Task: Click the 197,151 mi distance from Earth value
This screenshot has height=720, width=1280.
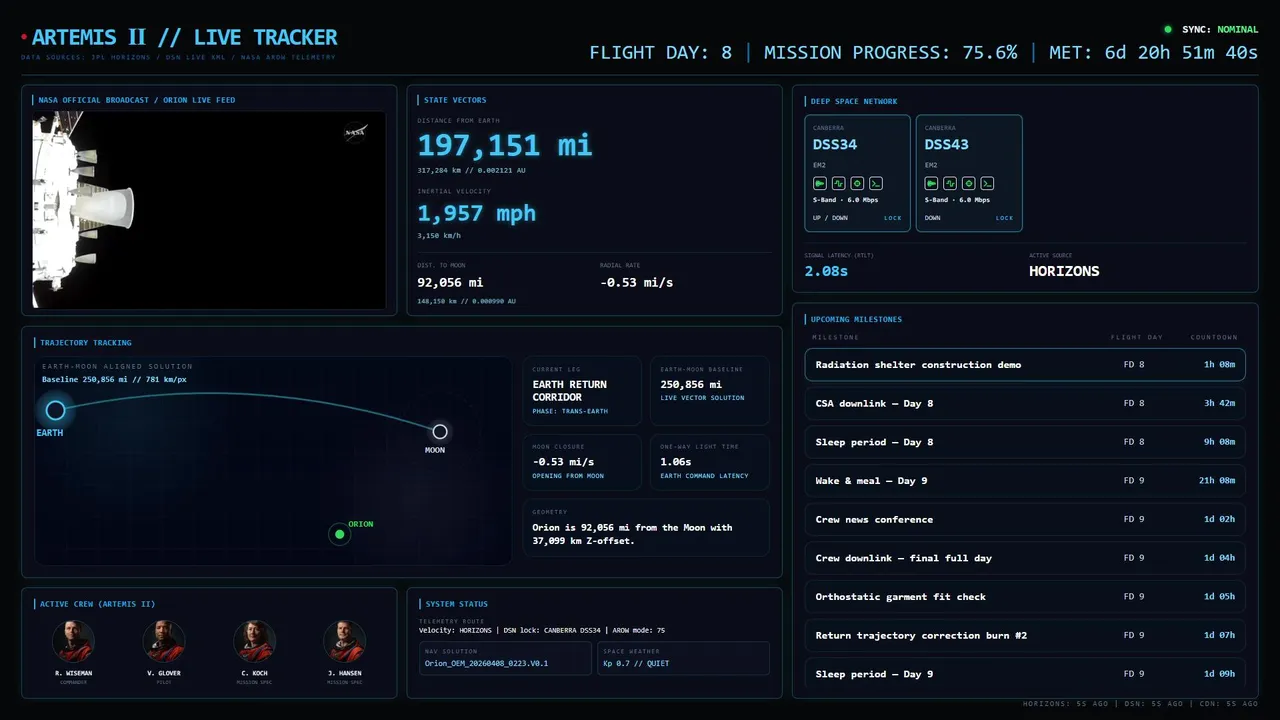Action: pos(505,146)
